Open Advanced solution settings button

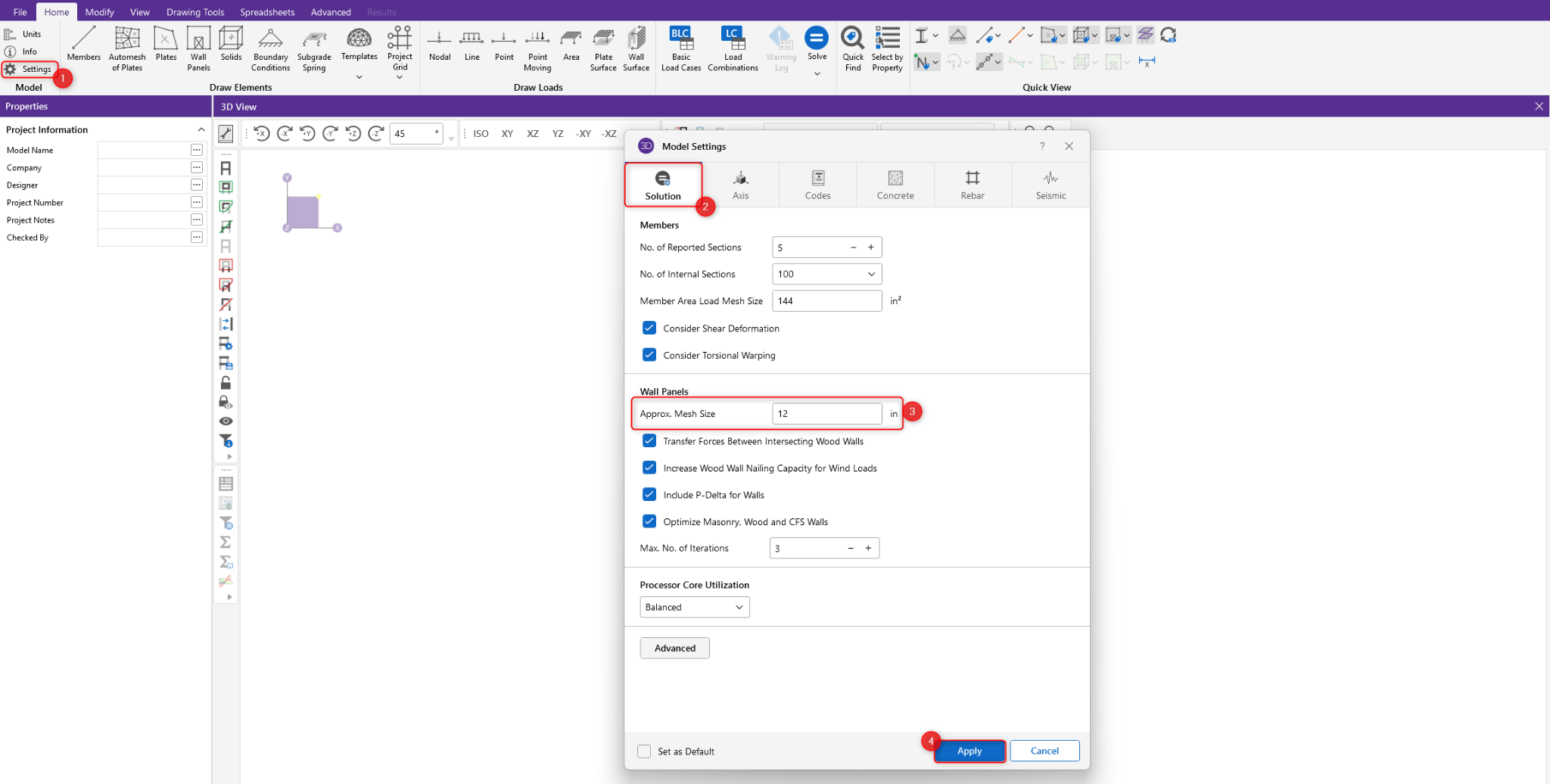click(674, 648)
